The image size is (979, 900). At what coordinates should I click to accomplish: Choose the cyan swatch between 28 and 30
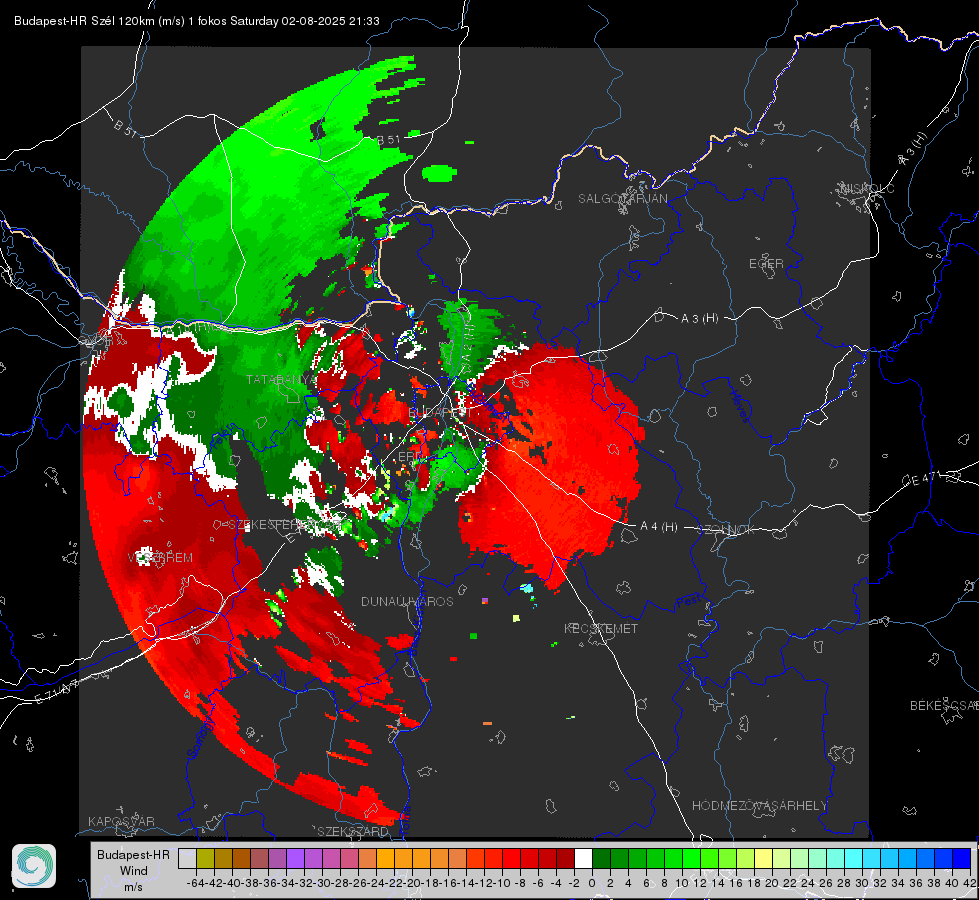[854, 858]
